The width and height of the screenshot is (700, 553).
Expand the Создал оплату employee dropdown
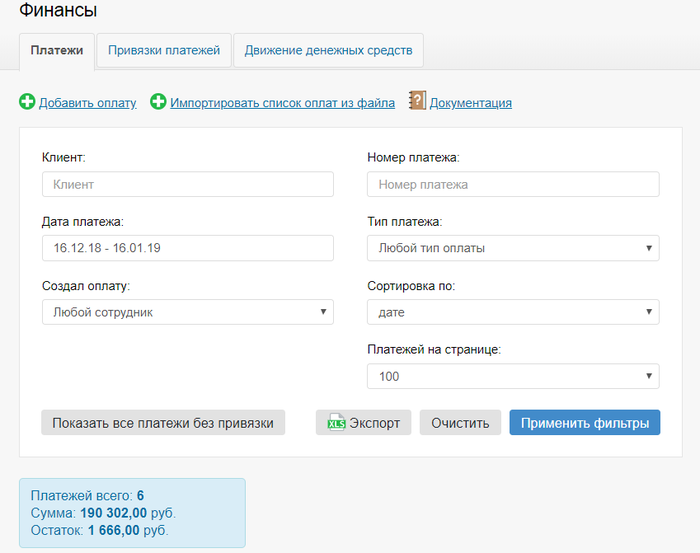coord(187,312)
